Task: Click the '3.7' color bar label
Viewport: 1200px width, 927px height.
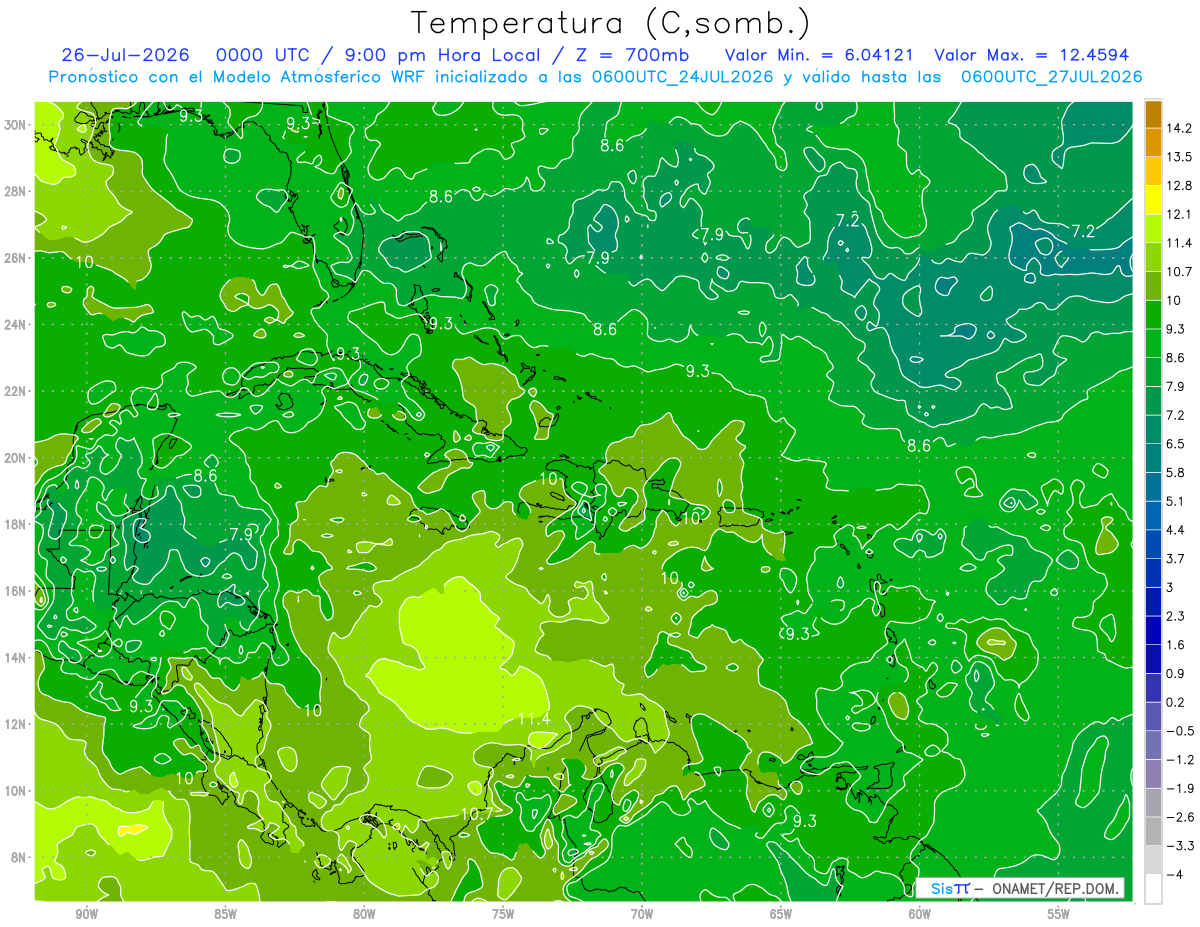Action: 1176,558
